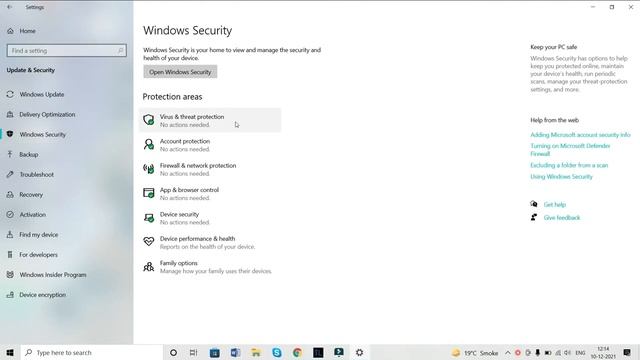Click the Give feedback person icon
Viewport: 640px width, 360px height.
[534, 217]
